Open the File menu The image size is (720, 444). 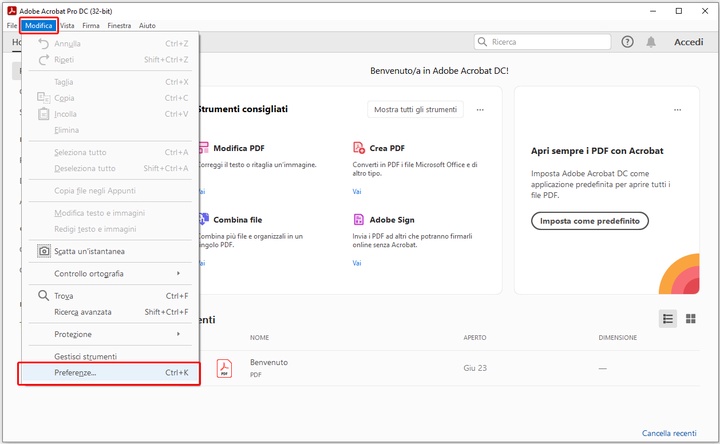tap(12, 26)
